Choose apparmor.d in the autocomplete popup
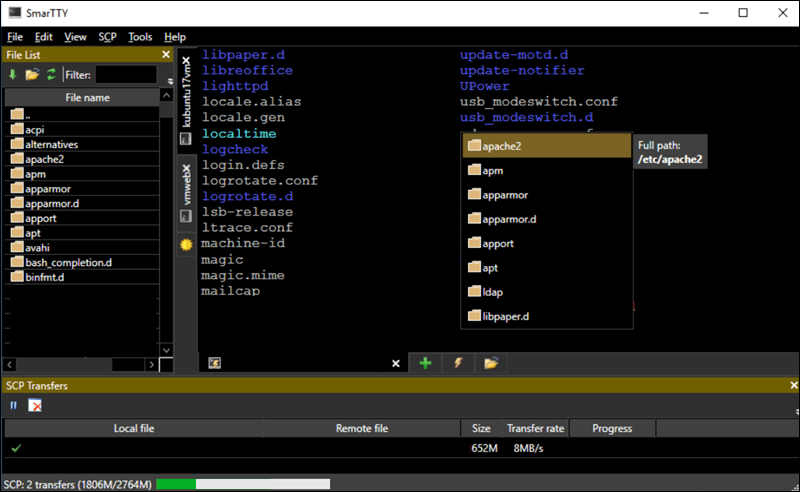The image size is (800, 492). tap(547, 219)
